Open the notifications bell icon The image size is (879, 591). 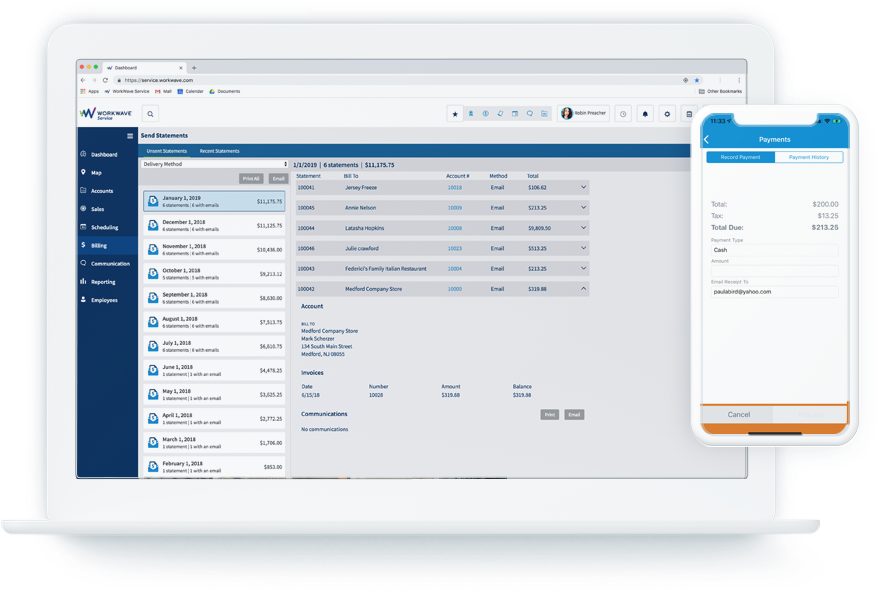click(x=645, y=114)
